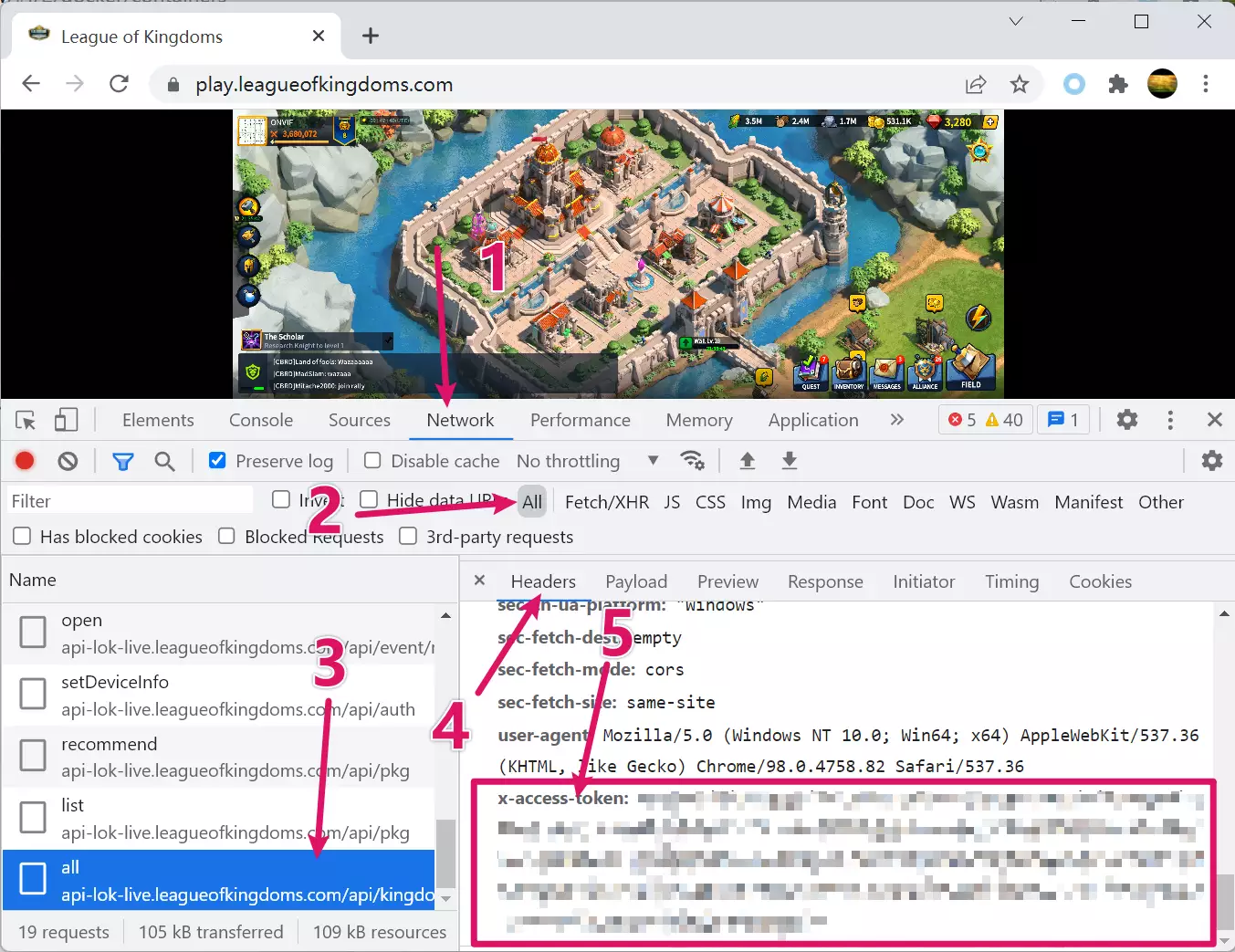The width and height of the screenshot is (1235, 952).
Task: Open the game's Quest icon
Action: click(811, 372)
